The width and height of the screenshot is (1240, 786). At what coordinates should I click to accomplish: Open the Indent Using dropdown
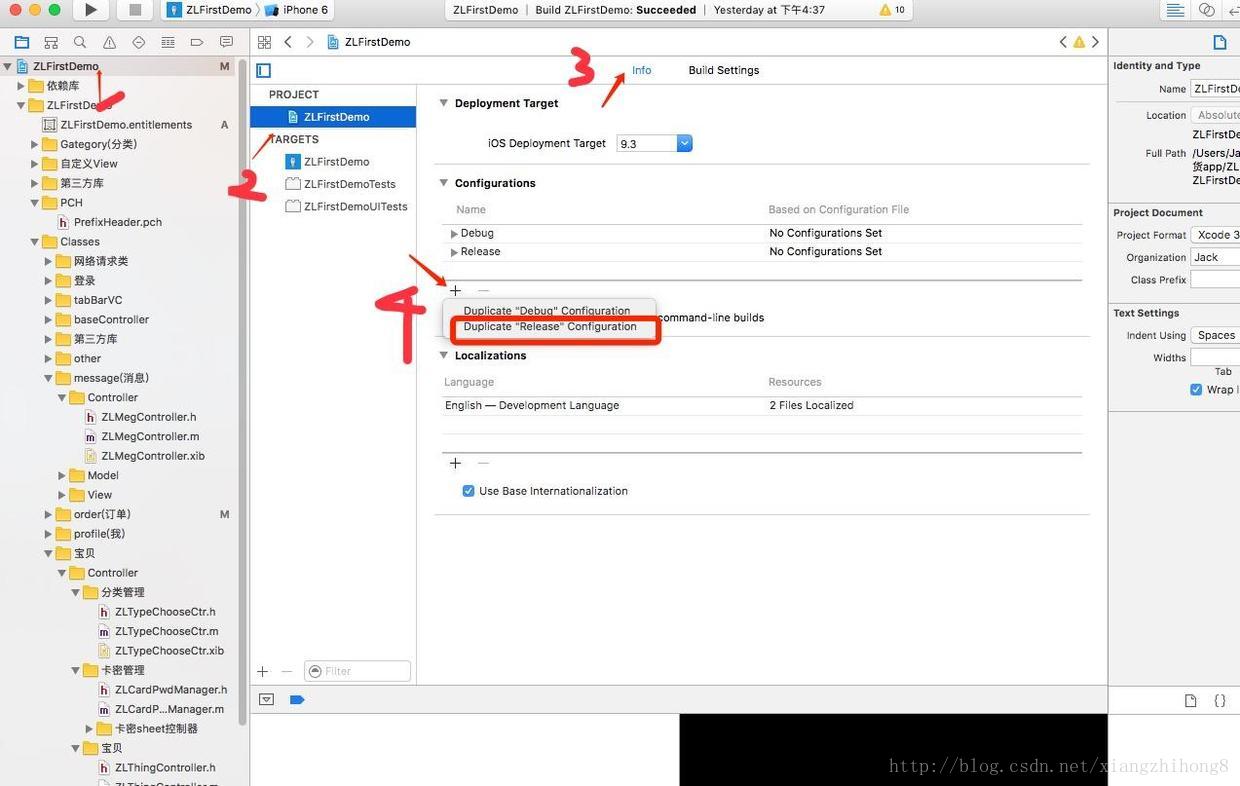(1215, 335)
